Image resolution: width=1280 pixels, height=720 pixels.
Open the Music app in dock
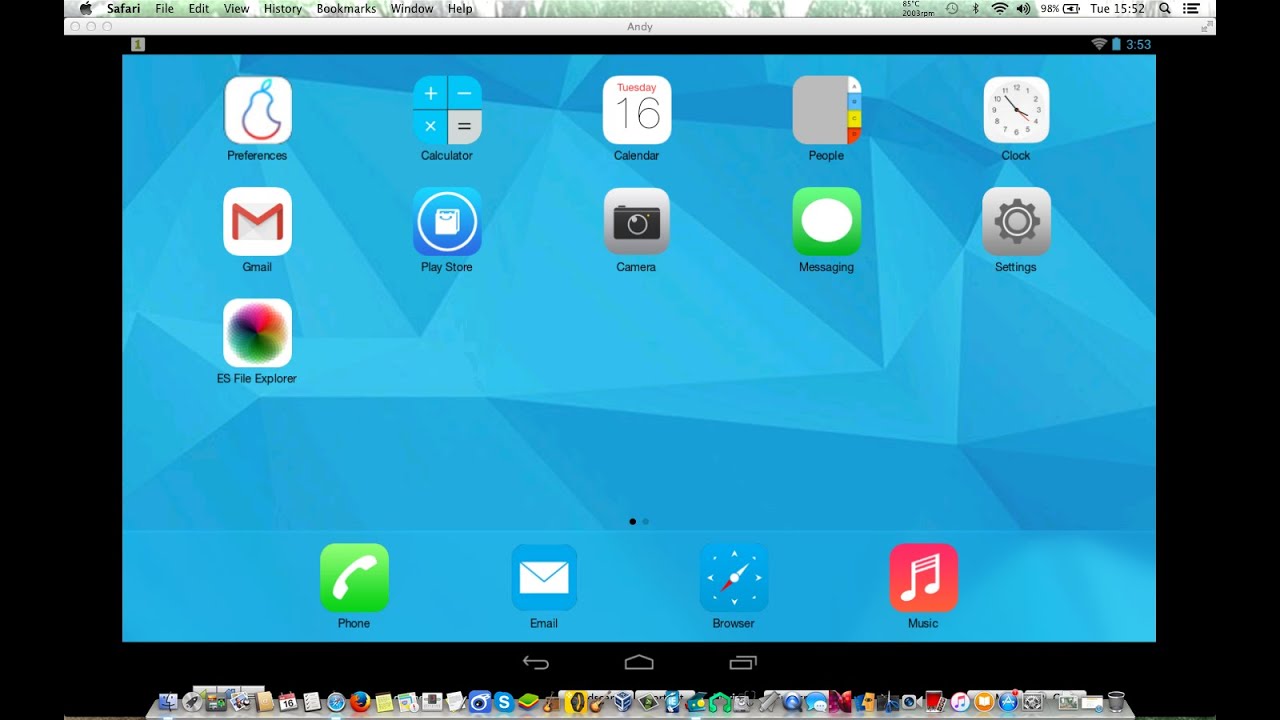pos(923,577)
